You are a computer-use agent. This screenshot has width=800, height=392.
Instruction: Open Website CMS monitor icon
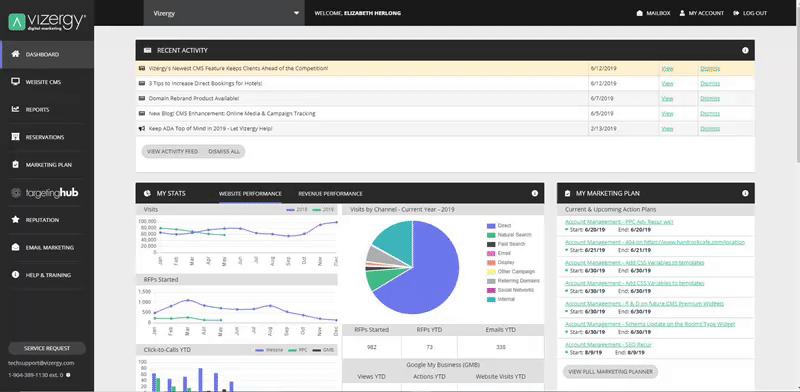pos(15,82)
